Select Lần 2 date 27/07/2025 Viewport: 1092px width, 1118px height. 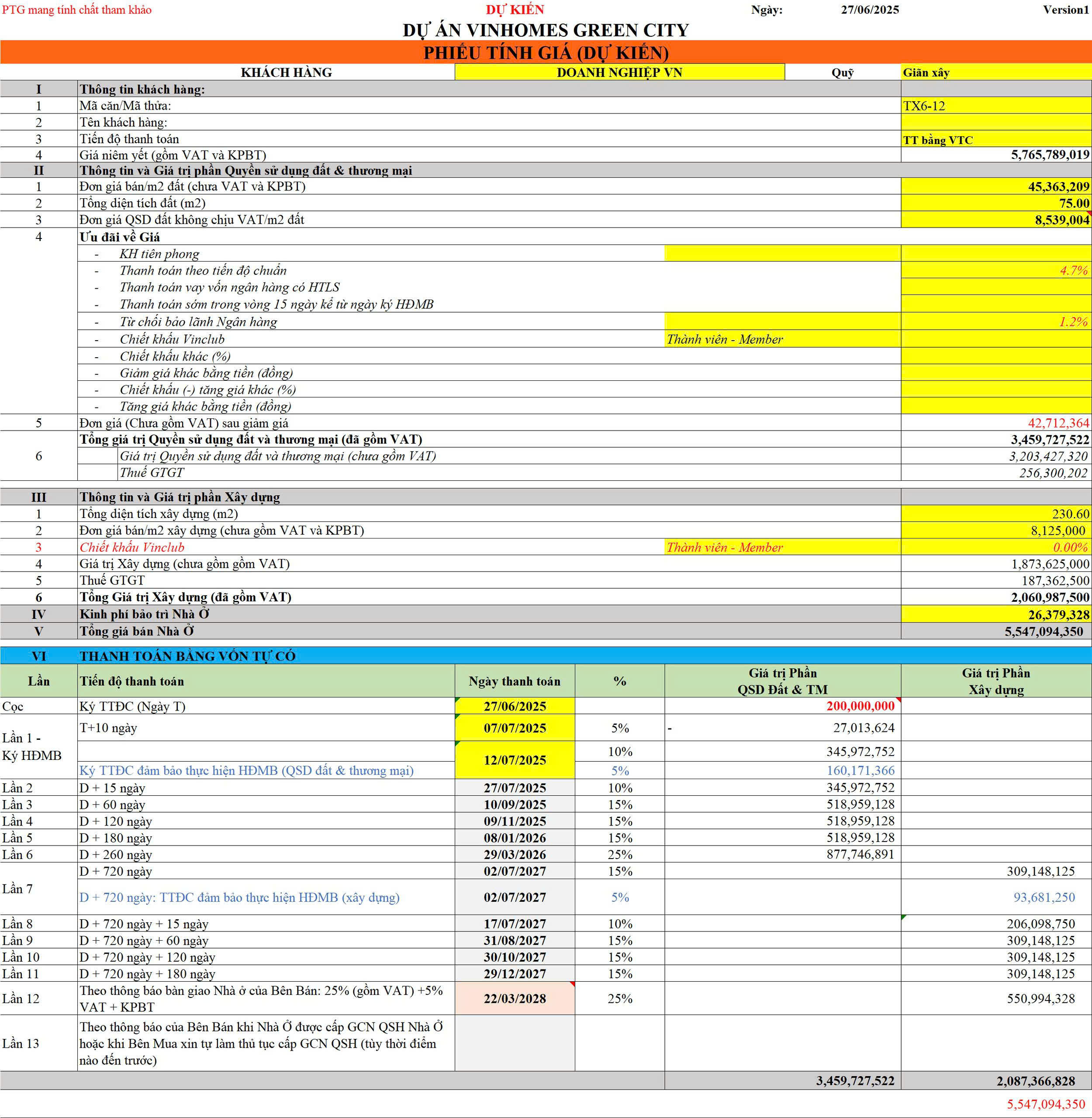(x=515, y=788)
